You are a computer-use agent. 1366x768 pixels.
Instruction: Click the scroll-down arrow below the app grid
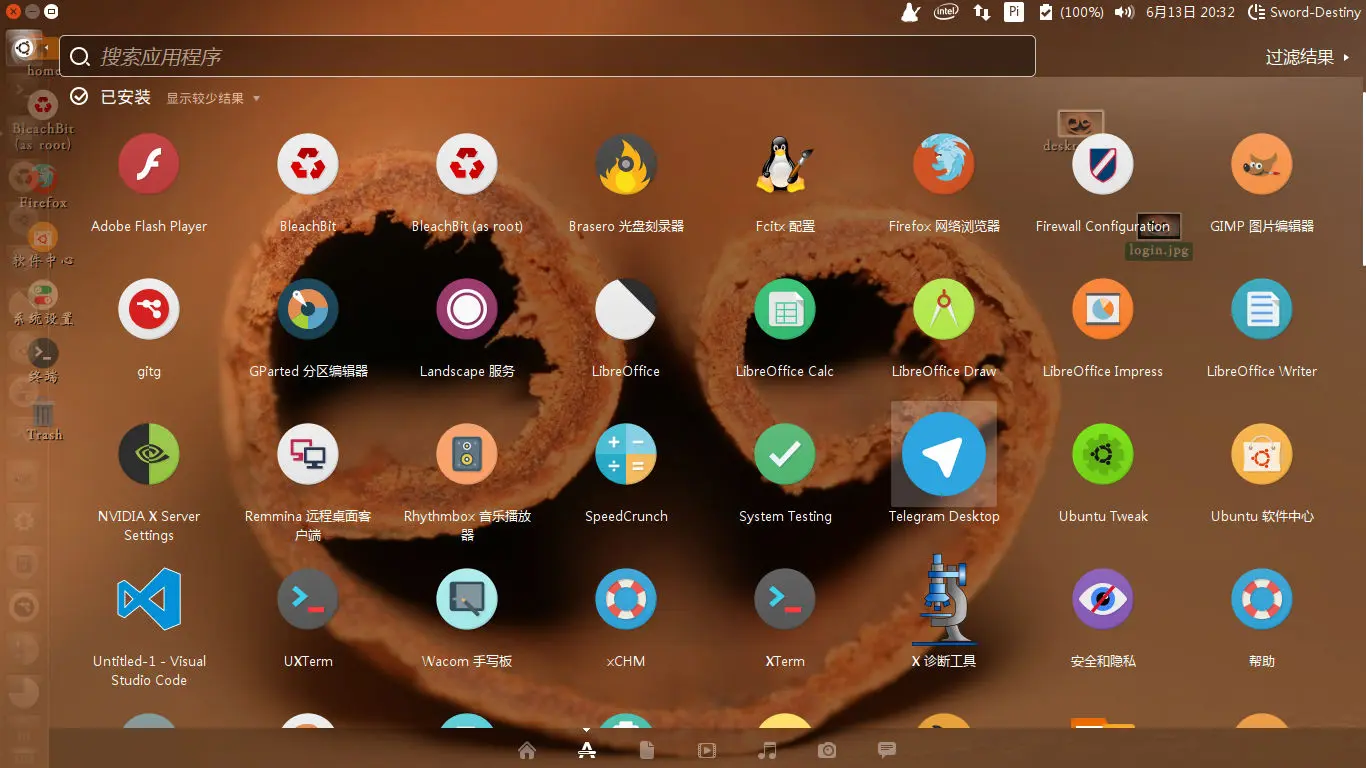point(586,731)
